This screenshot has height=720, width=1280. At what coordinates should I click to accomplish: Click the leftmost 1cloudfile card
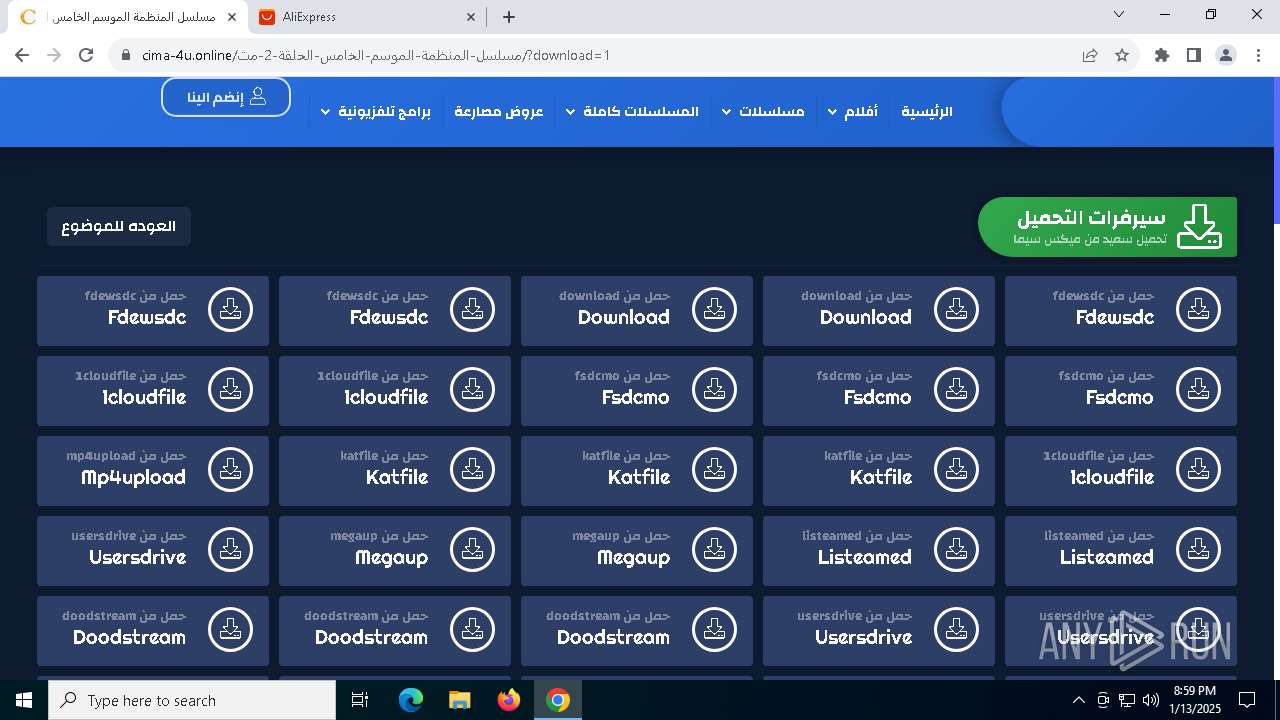coord(153,391)
